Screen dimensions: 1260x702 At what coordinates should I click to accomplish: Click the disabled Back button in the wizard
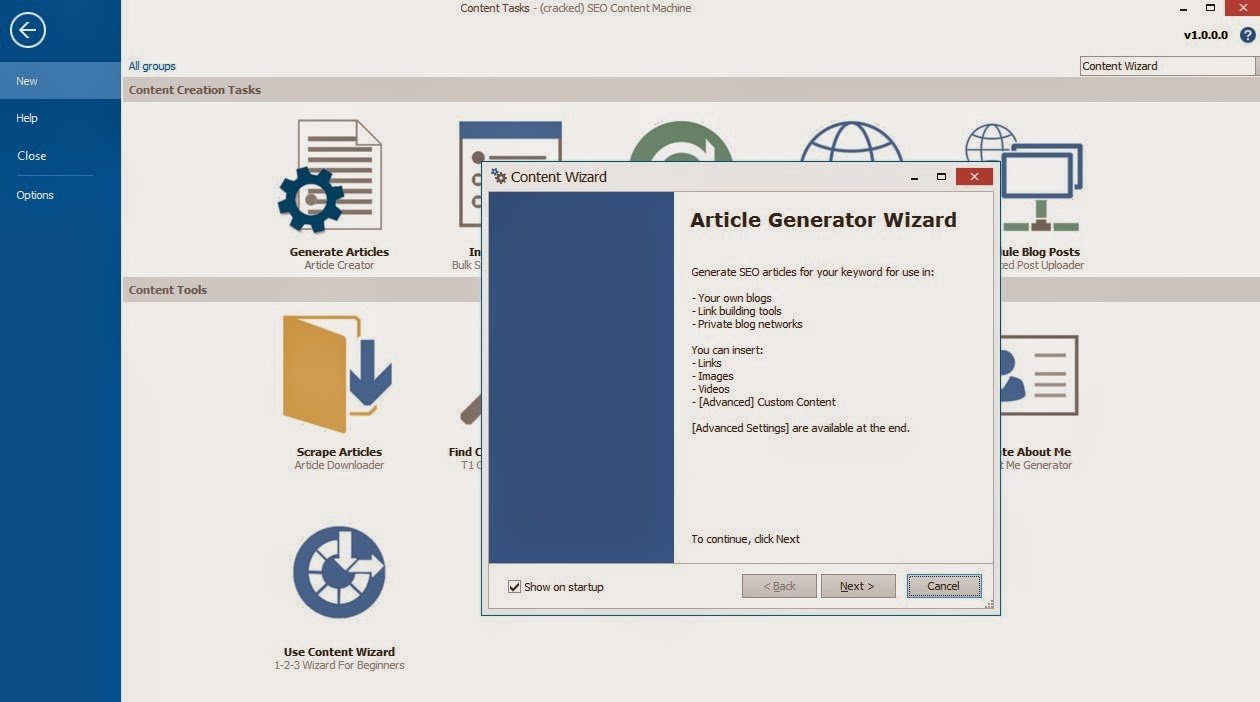(x=779, y=586)
